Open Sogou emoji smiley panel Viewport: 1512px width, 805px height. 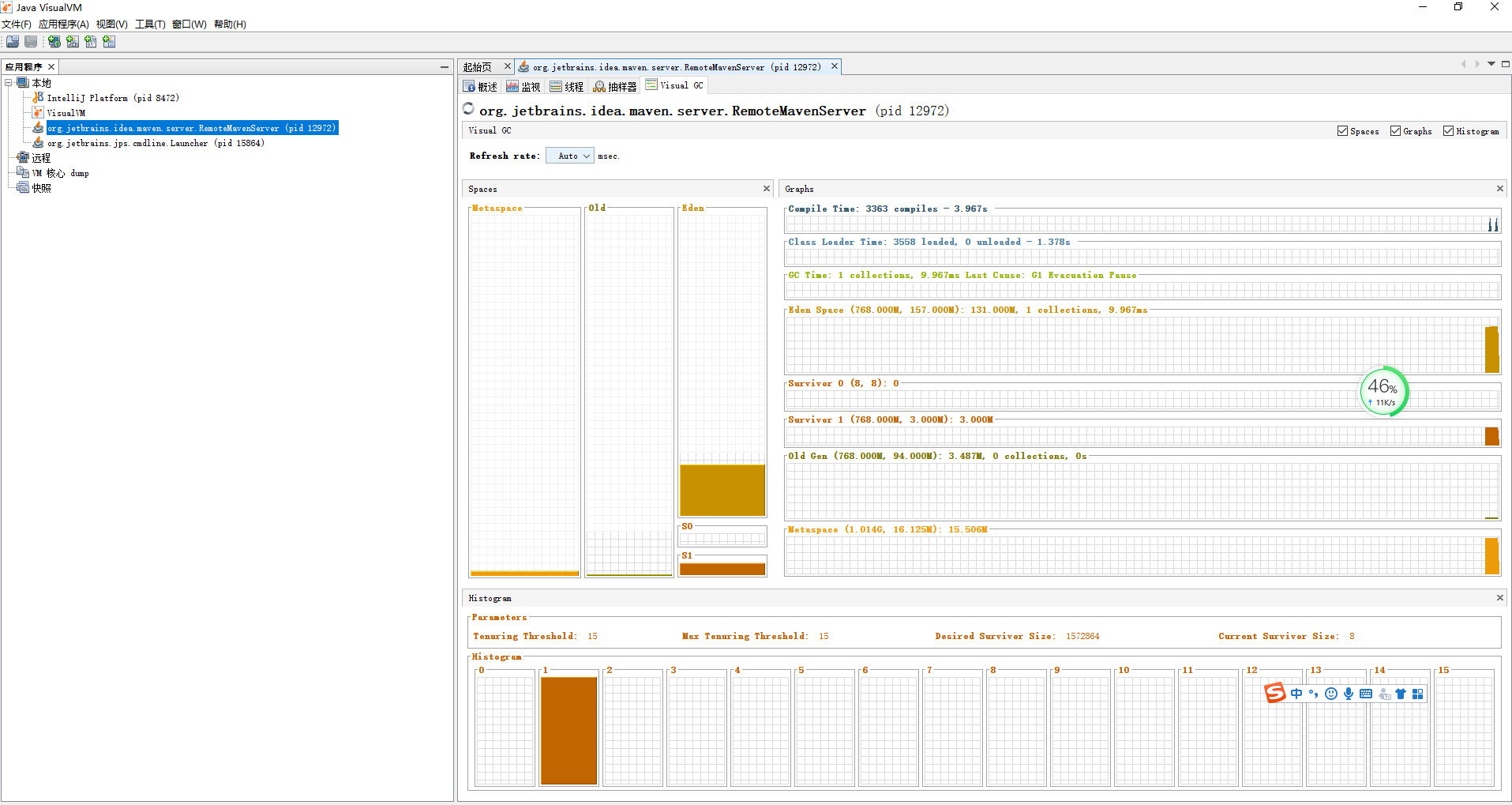(x=1331, y=694)
